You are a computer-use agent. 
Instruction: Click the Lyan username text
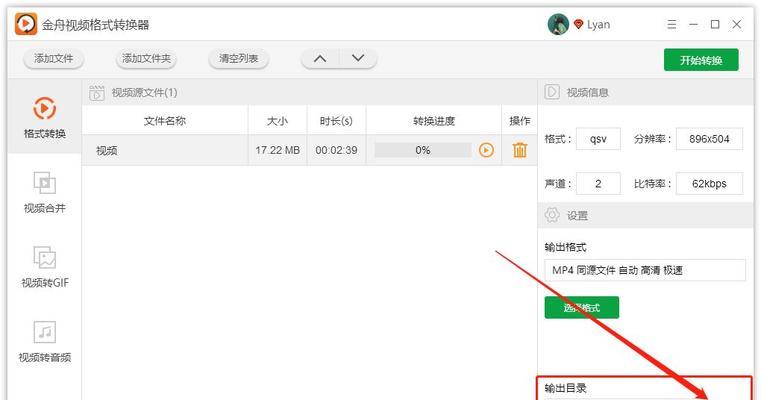(598, 24)
